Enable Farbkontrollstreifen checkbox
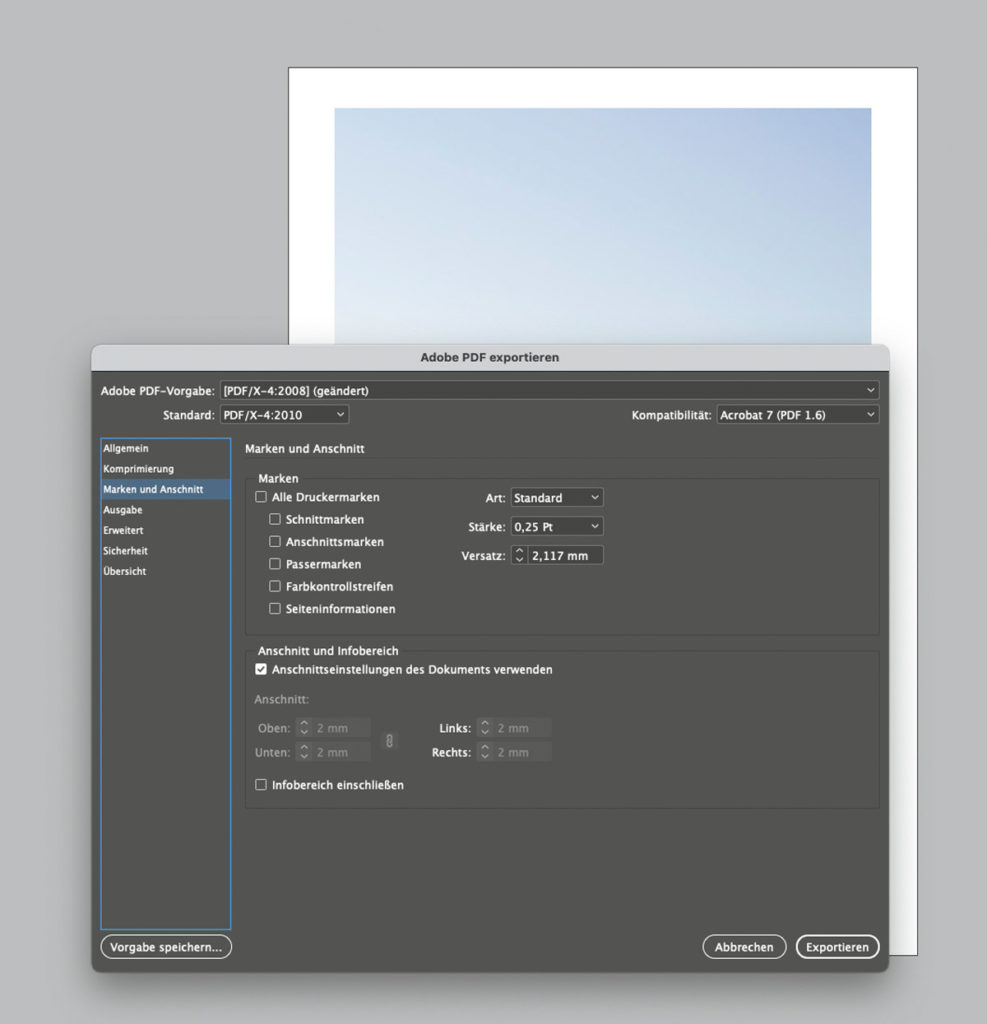 (x=275, y=586)
